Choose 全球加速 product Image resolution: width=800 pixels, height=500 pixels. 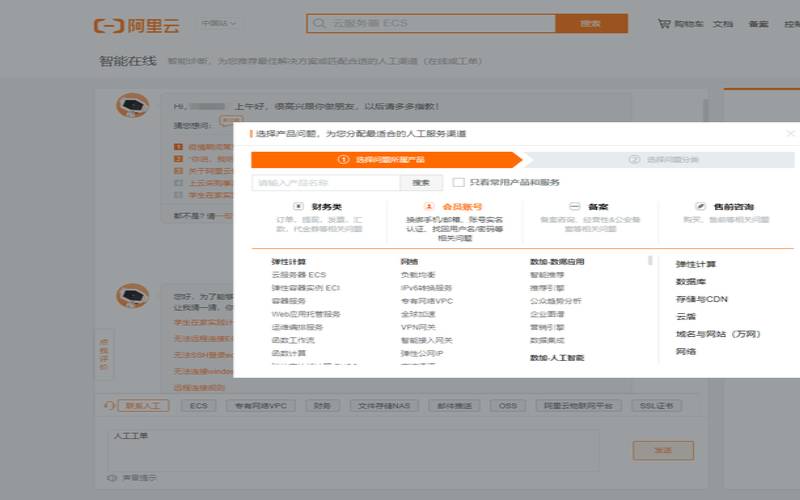(418, 314)
